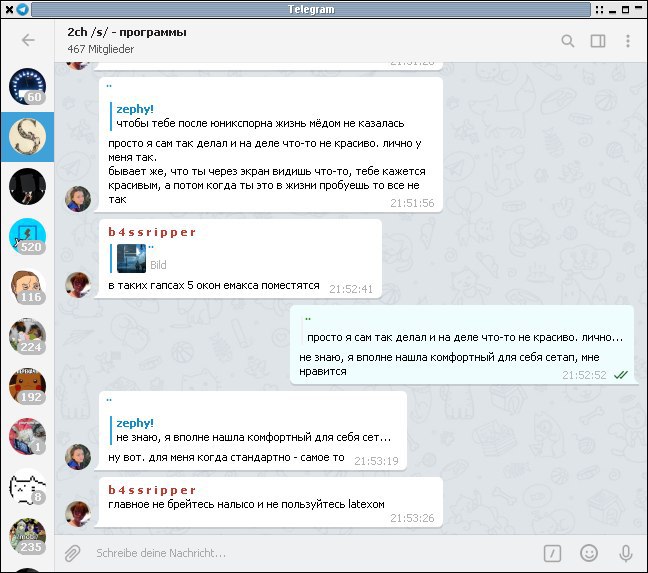
Task: Click the avatar beside the 21:53:19 message
Action: 78,457
